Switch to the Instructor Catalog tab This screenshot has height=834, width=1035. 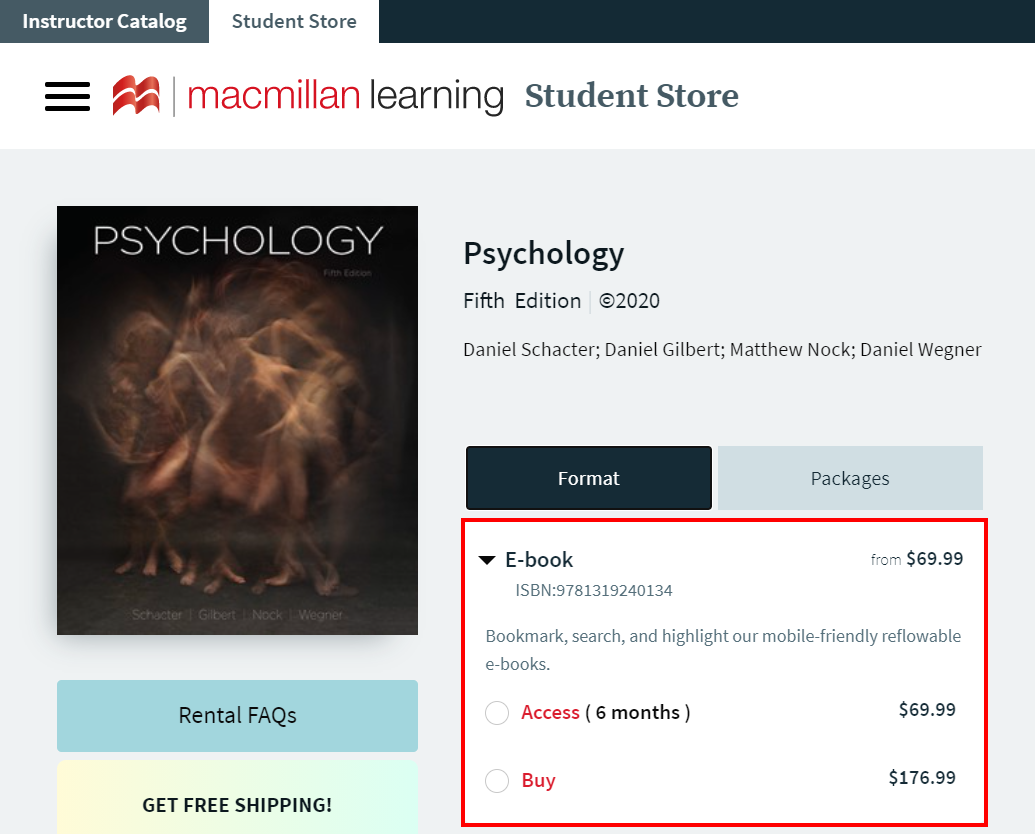coord(104,21)
